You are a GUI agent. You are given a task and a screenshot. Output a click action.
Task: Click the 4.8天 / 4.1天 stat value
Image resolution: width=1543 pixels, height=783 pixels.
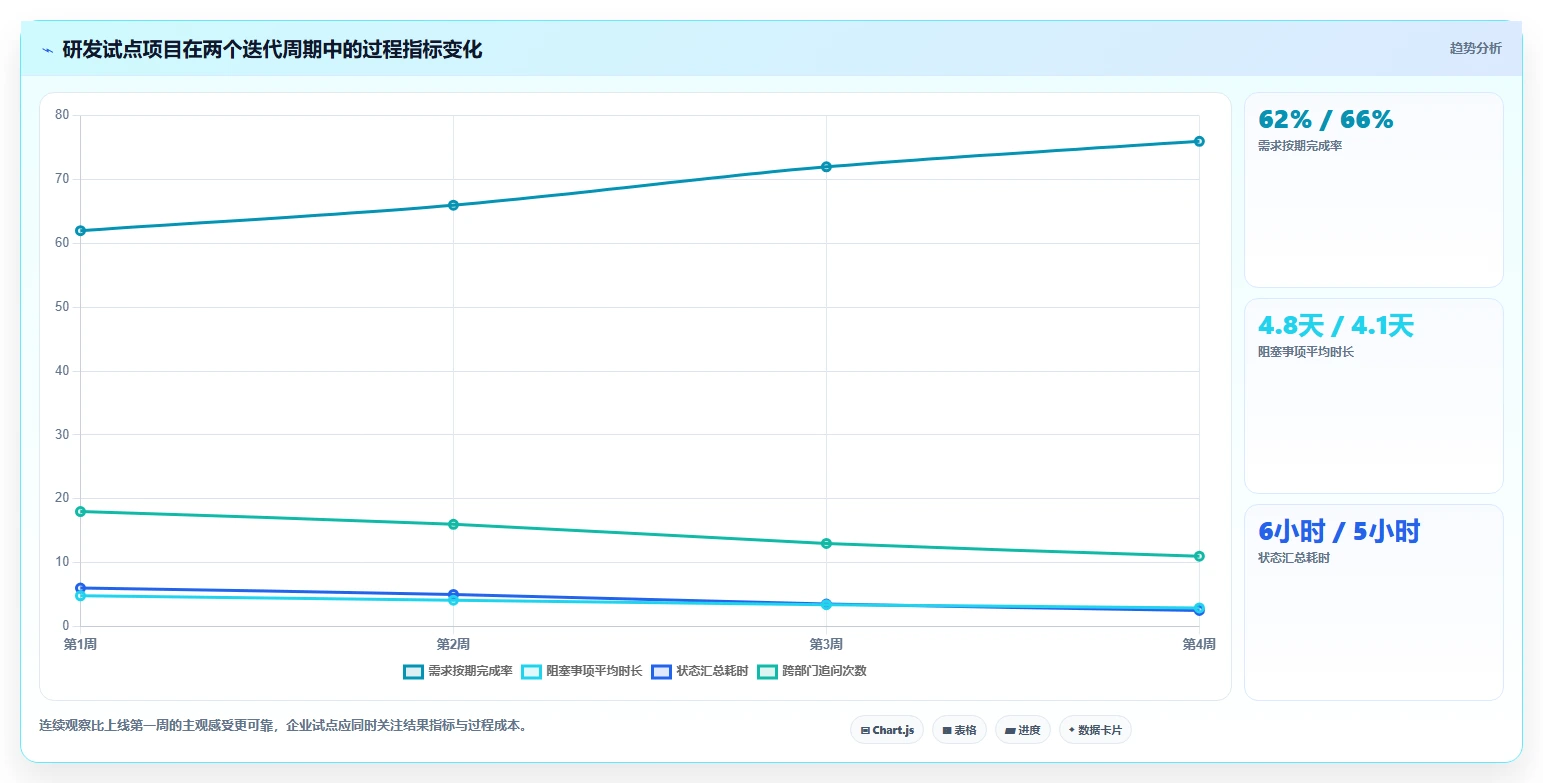click(1335, 326)
